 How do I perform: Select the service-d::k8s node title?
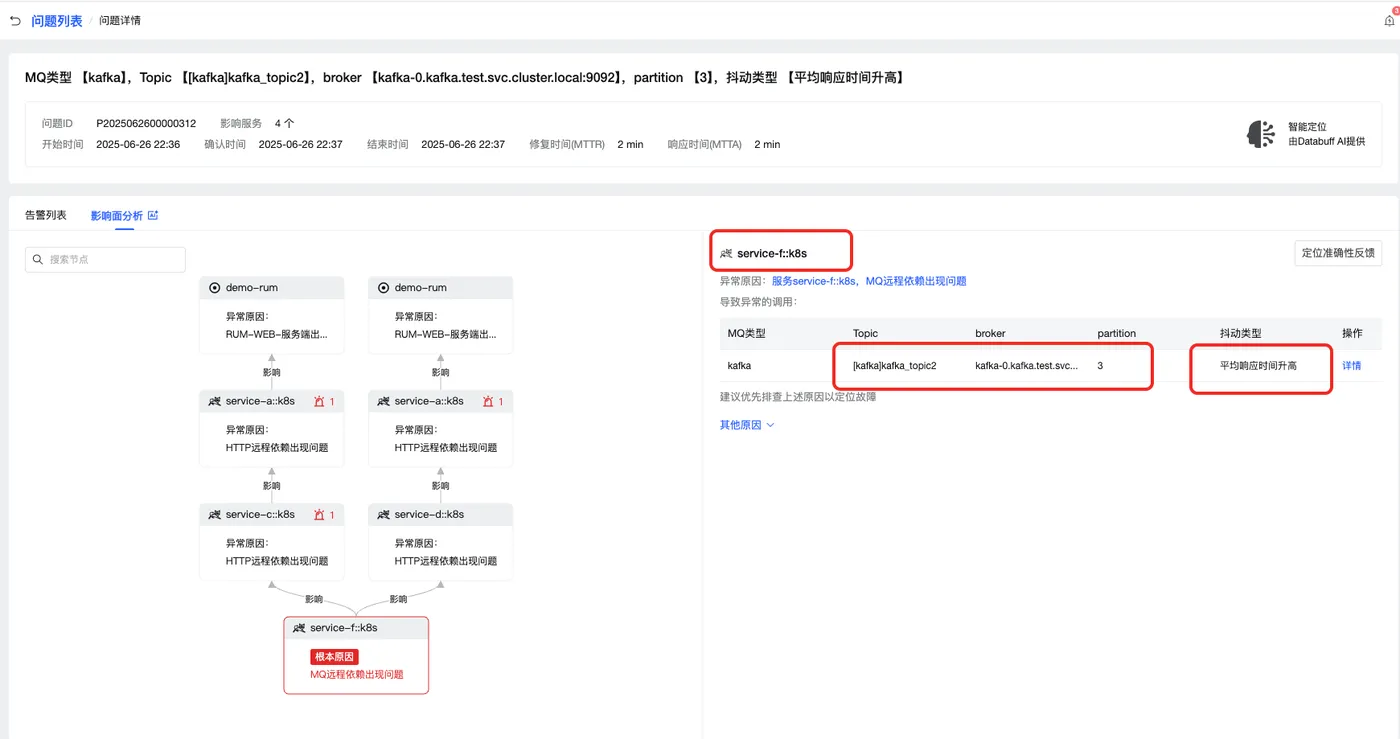tap(429, 515)
